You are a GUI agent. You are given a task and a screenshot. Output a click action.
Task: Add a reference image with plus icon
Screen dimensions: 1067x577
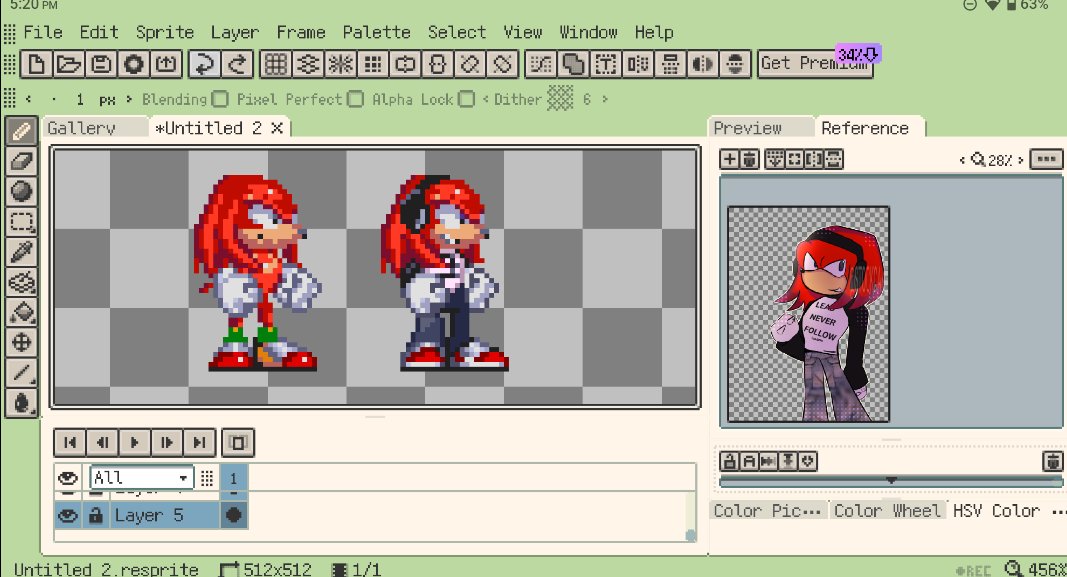[729, 159]
